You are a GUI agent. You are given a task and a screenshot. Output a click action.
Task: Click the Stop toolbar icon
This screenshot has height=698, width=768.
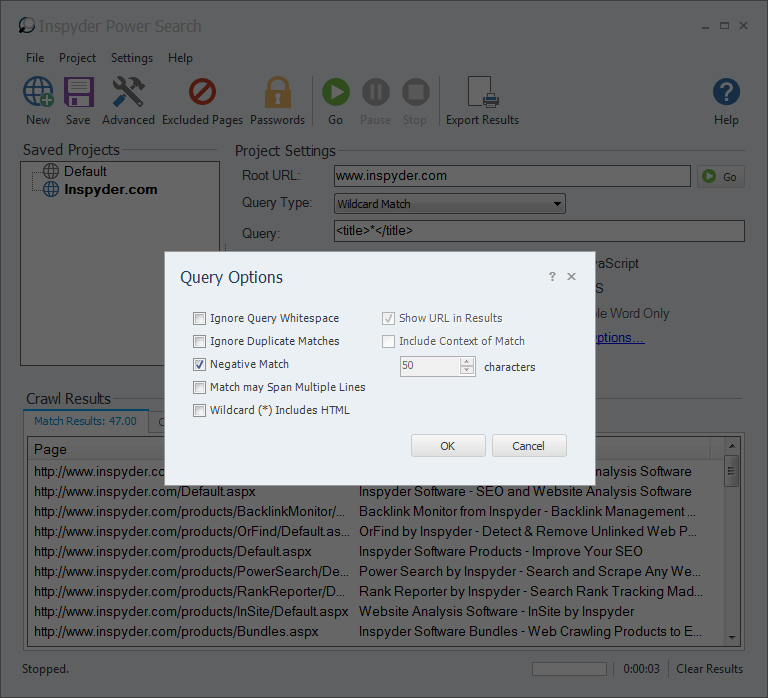click(x=415, y=92)
